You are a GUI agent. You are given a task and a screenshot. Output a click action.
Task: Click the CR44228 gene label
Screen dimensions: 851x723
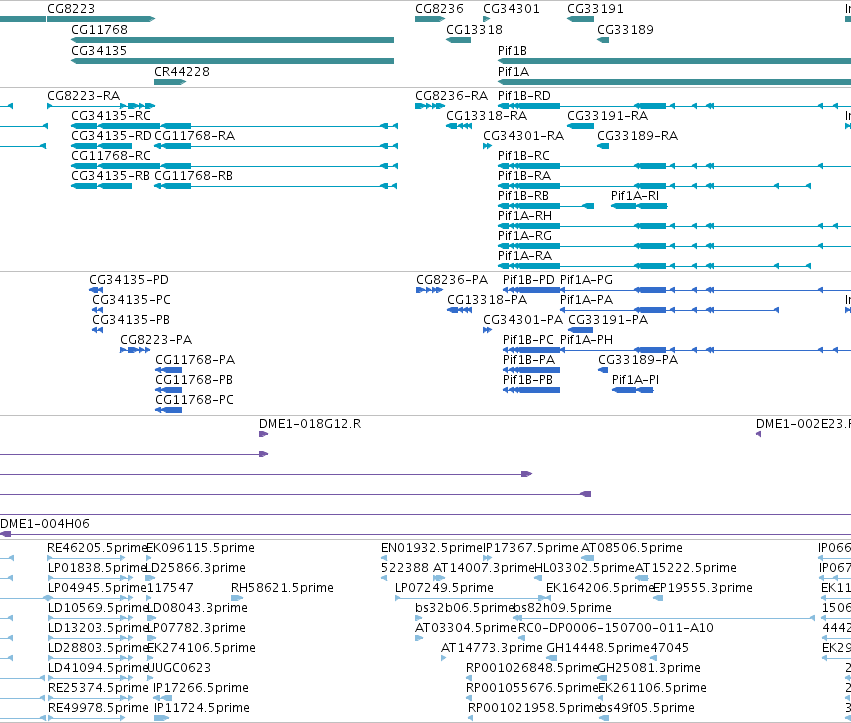(x=182, y=72)
